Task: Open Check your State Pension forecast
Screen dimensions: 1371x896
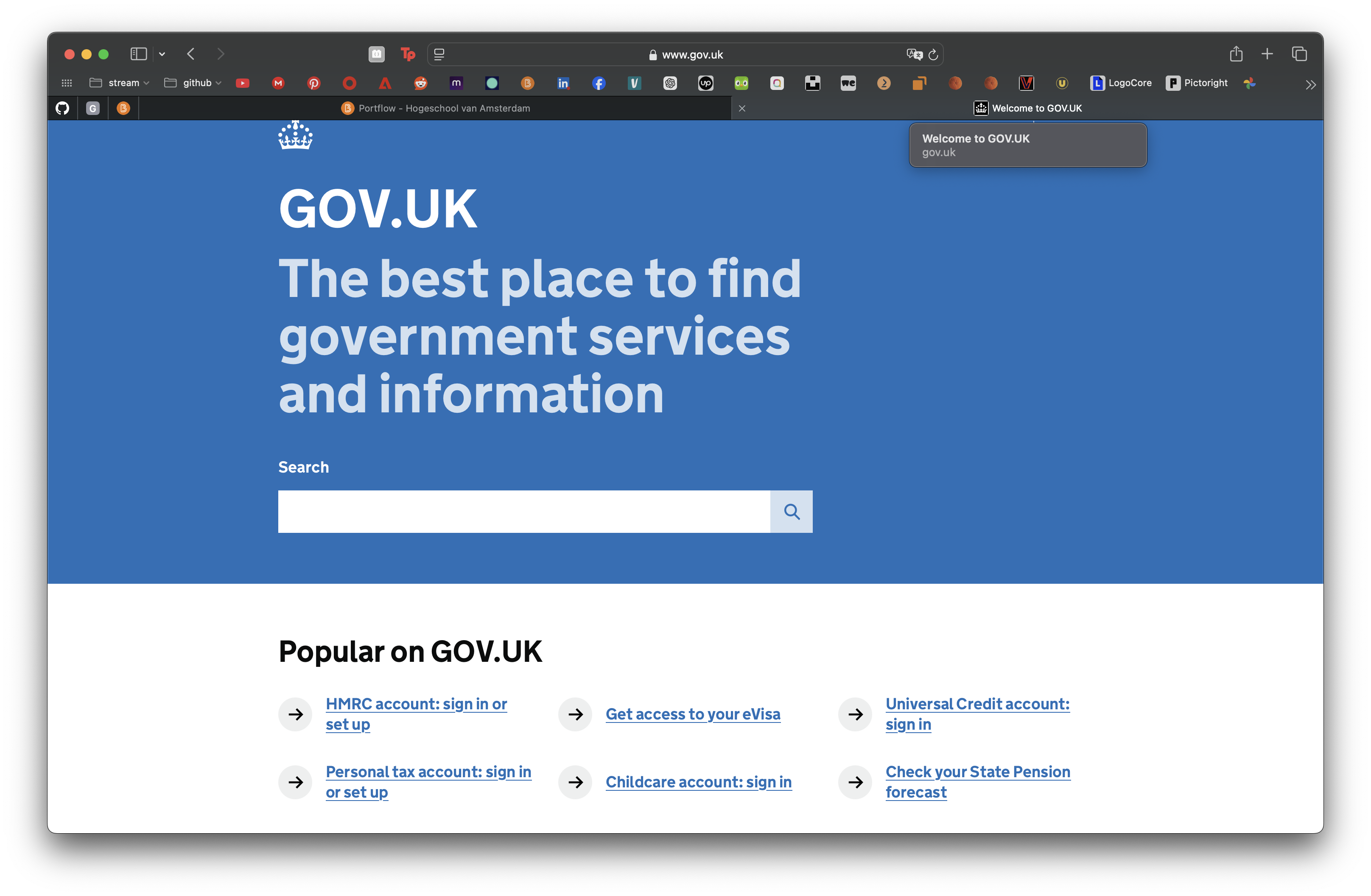Action: point(977,782)
